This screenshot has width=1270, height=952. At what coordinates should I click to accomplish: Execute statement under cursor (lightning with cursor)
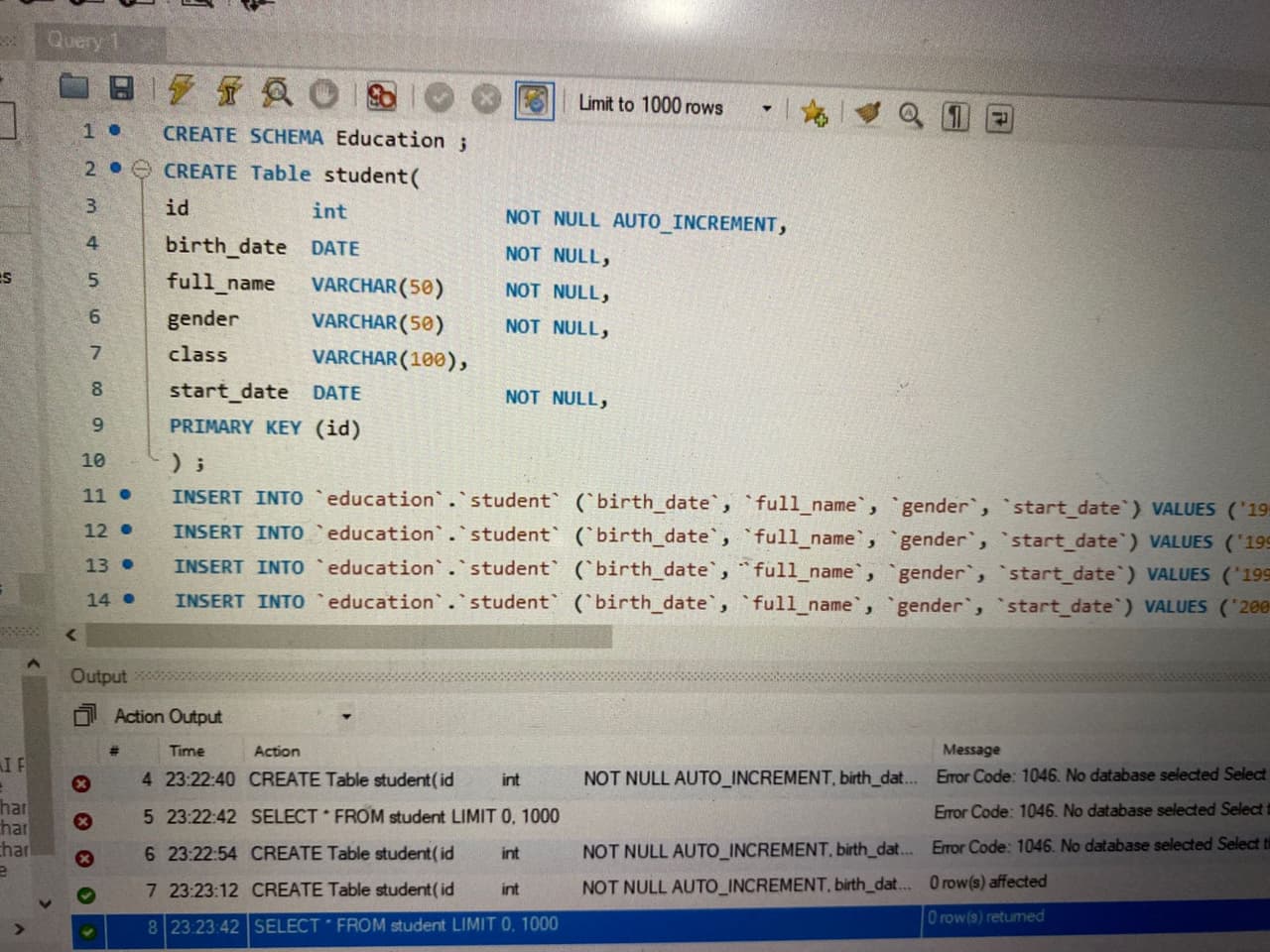pyautogui.click(x=229, y=91)
